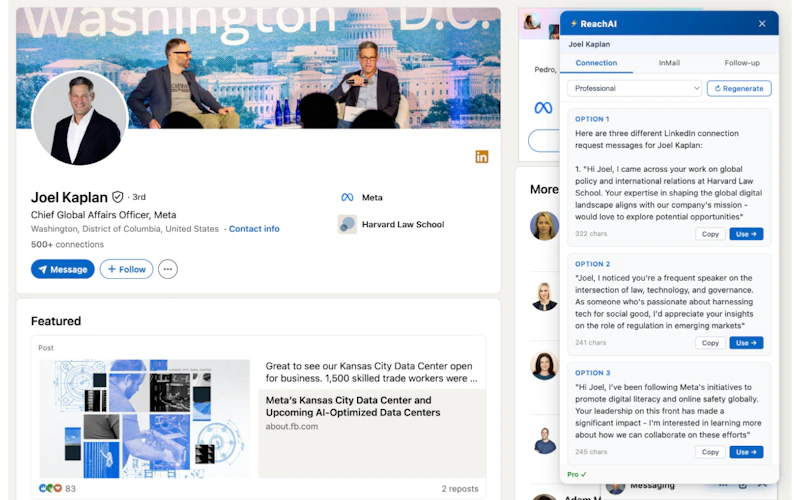Switch to the Connection tab
Screen dimensions: 800x500
(596, 63)
